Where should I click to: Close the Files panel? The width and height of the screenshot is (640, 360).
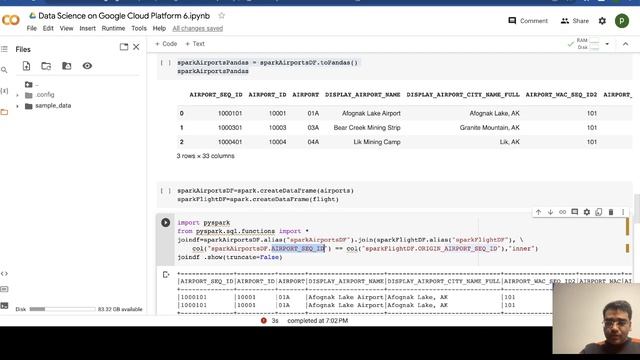pyautogui.click(x=136, y=47)
